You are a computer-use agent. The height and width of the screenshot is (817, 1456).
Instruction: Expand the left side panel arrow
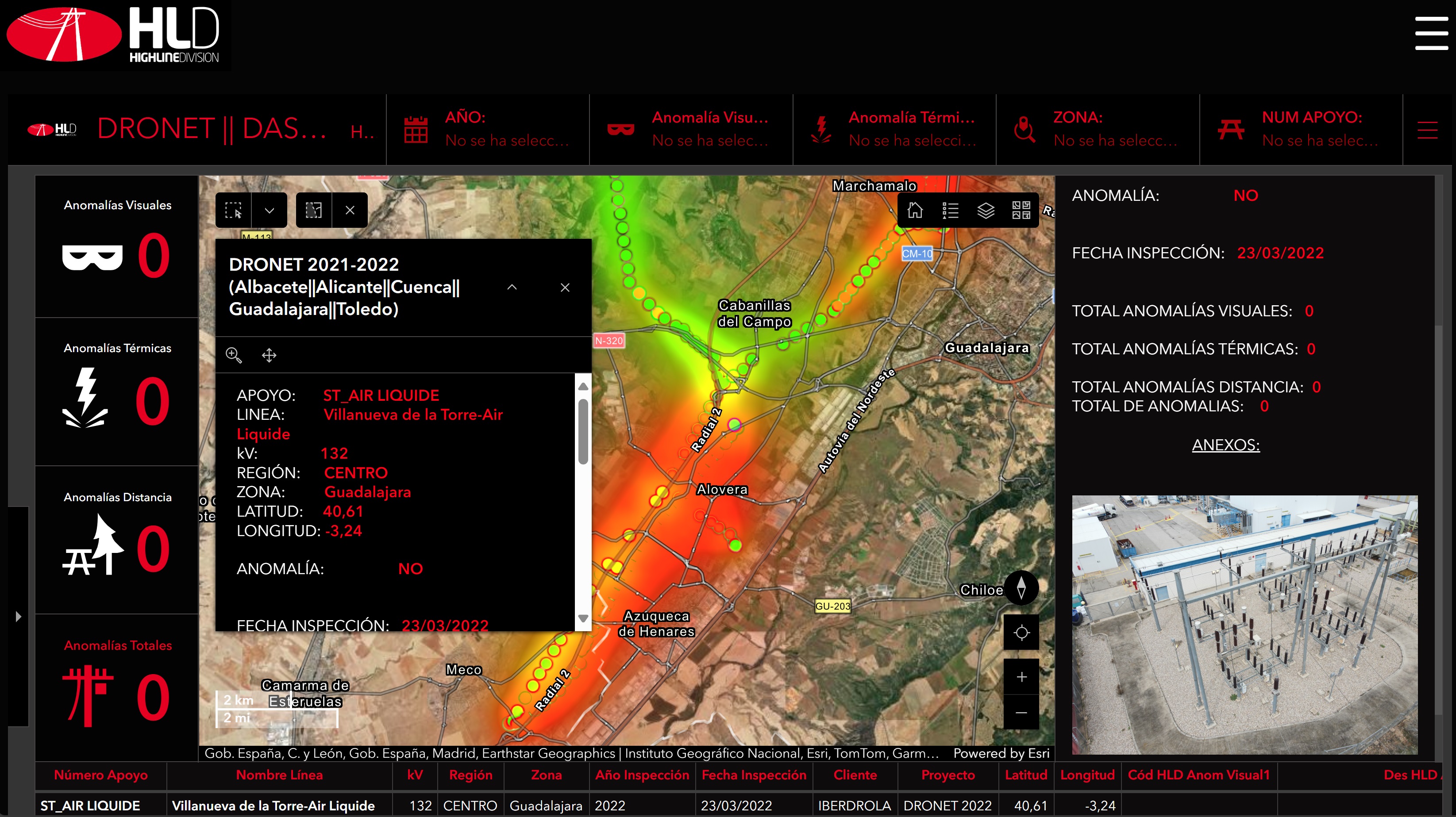tap(18, 616)
